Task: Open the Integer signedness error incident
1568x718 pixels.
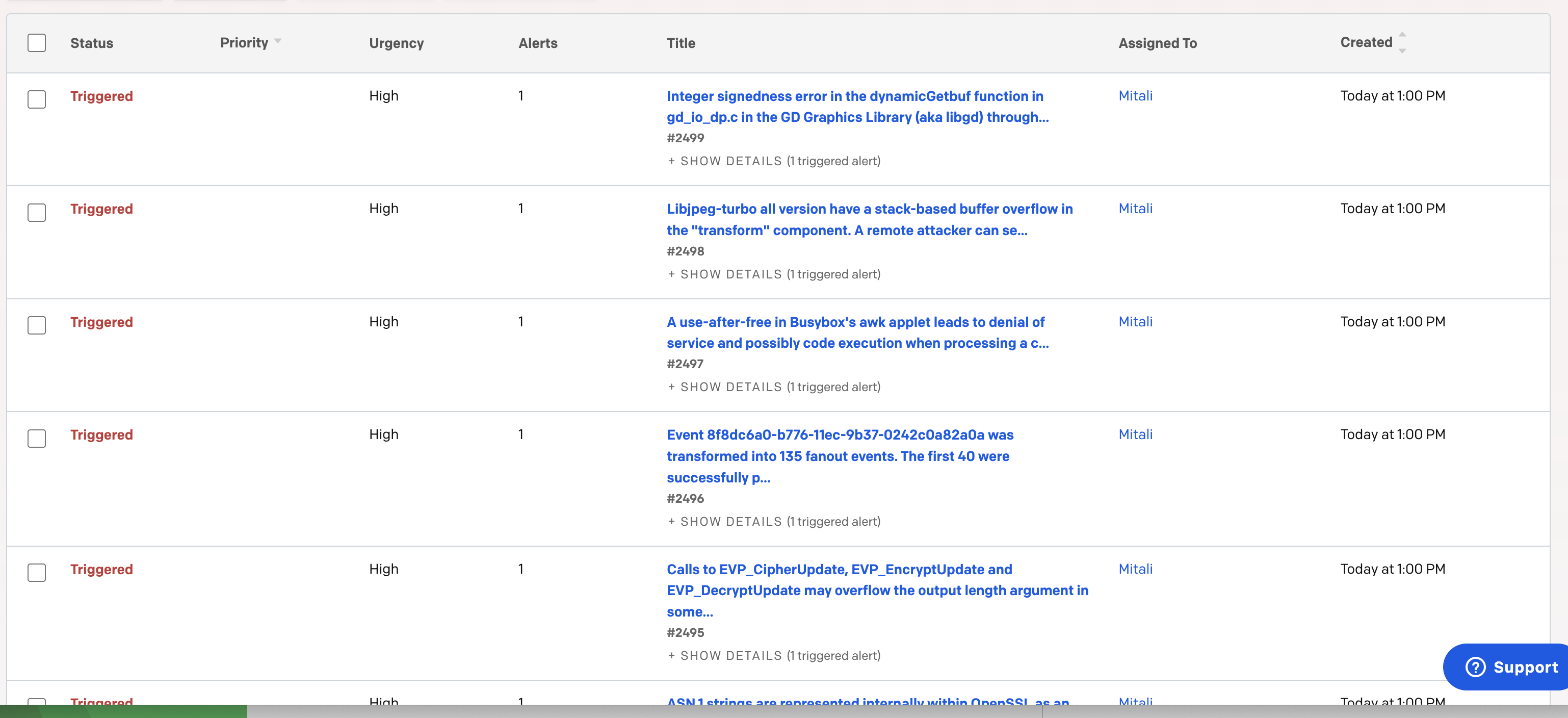Action: point(857,107)
